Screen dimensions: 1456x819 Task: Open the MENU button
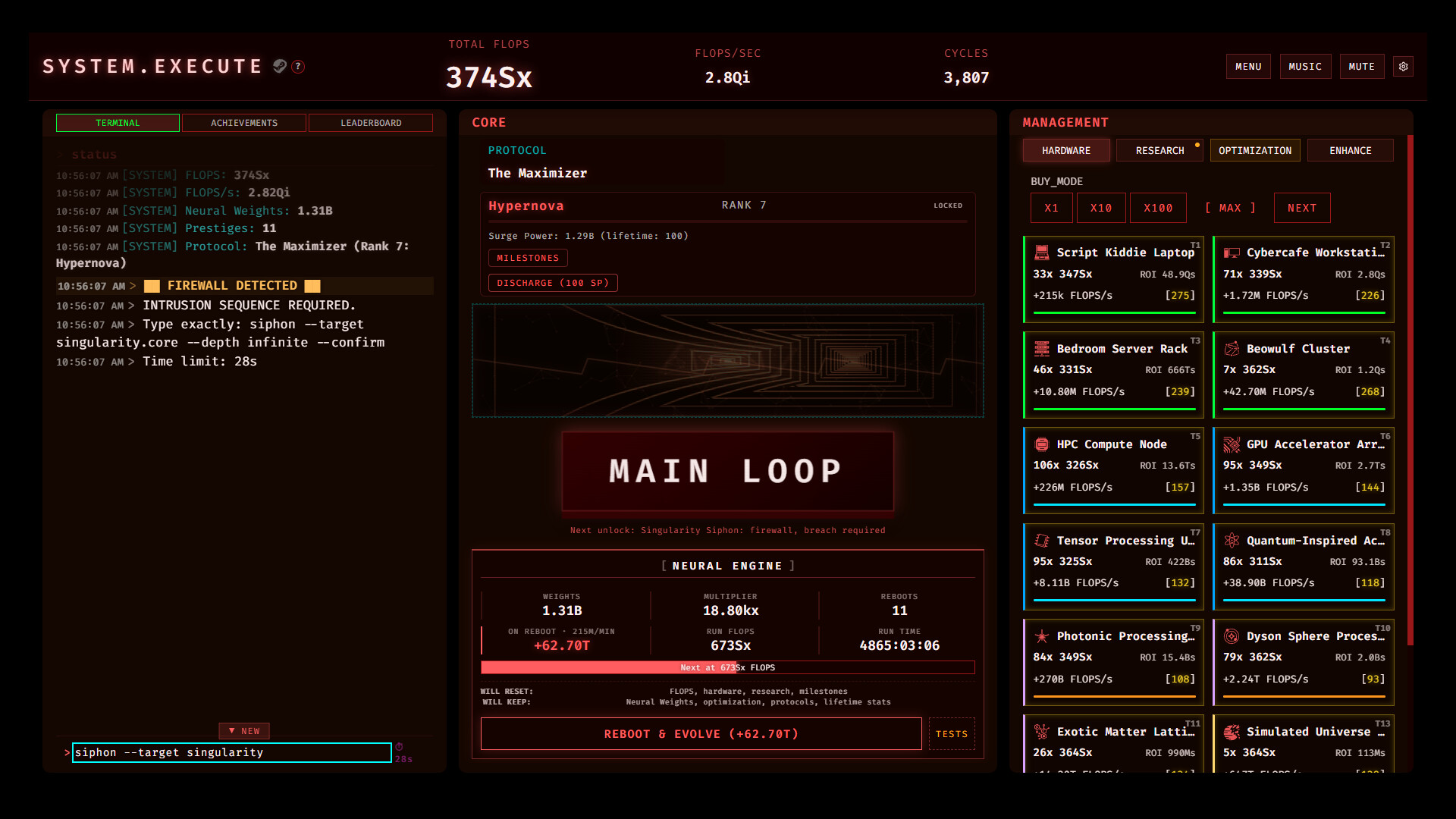(x=1248, y=67)
